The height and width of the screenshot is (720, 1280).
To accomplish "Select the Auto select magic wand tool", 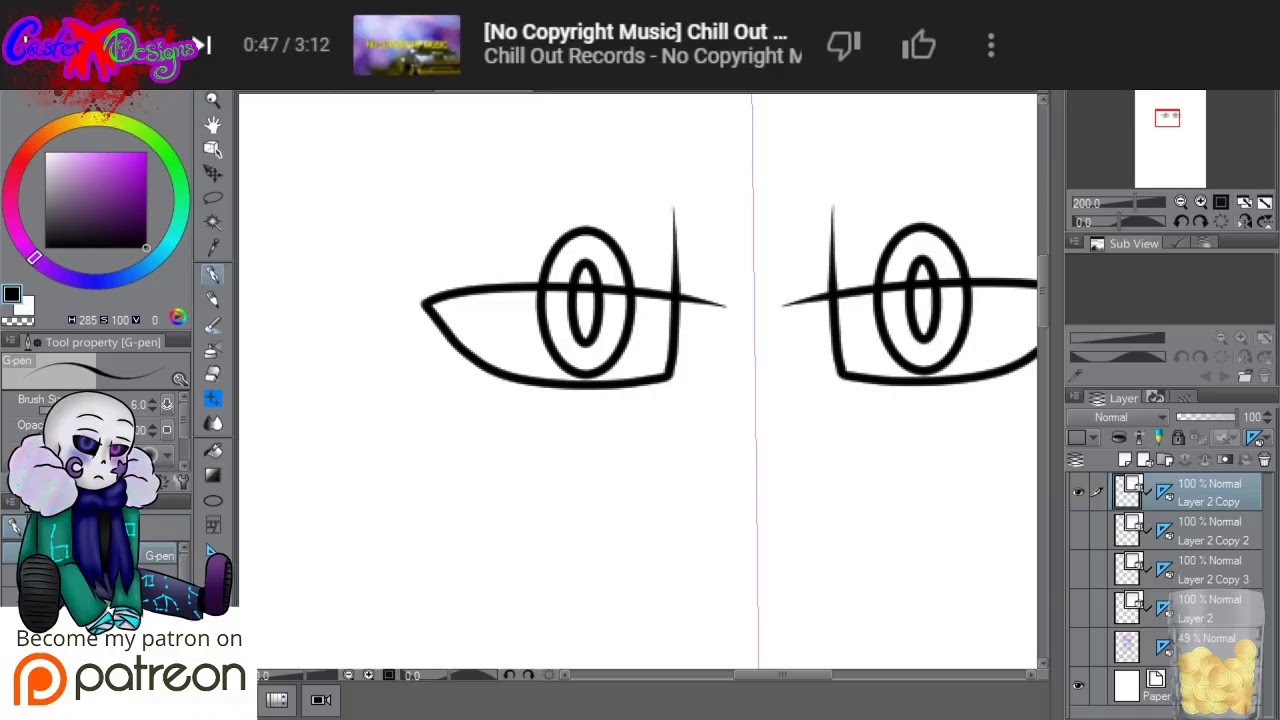I will pyautogui.click(x=213, y=222).
